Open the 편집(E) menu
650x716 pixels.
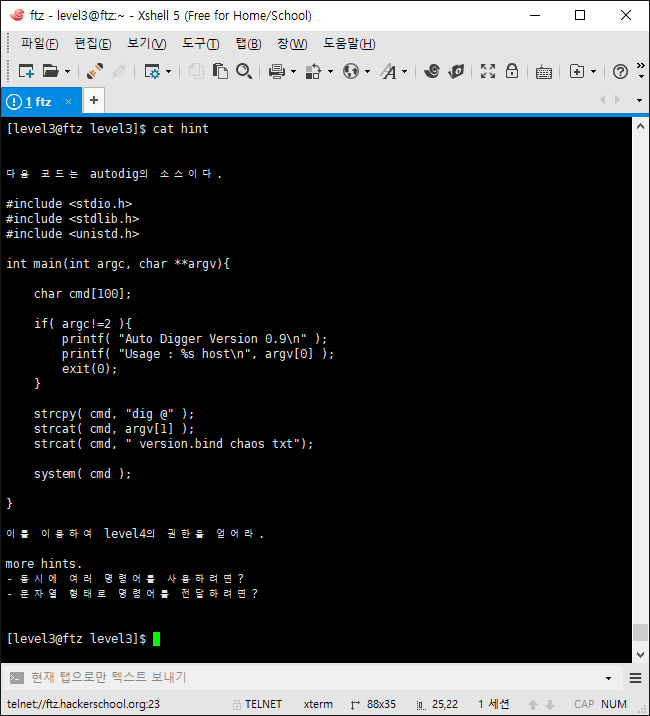point(93,43)
